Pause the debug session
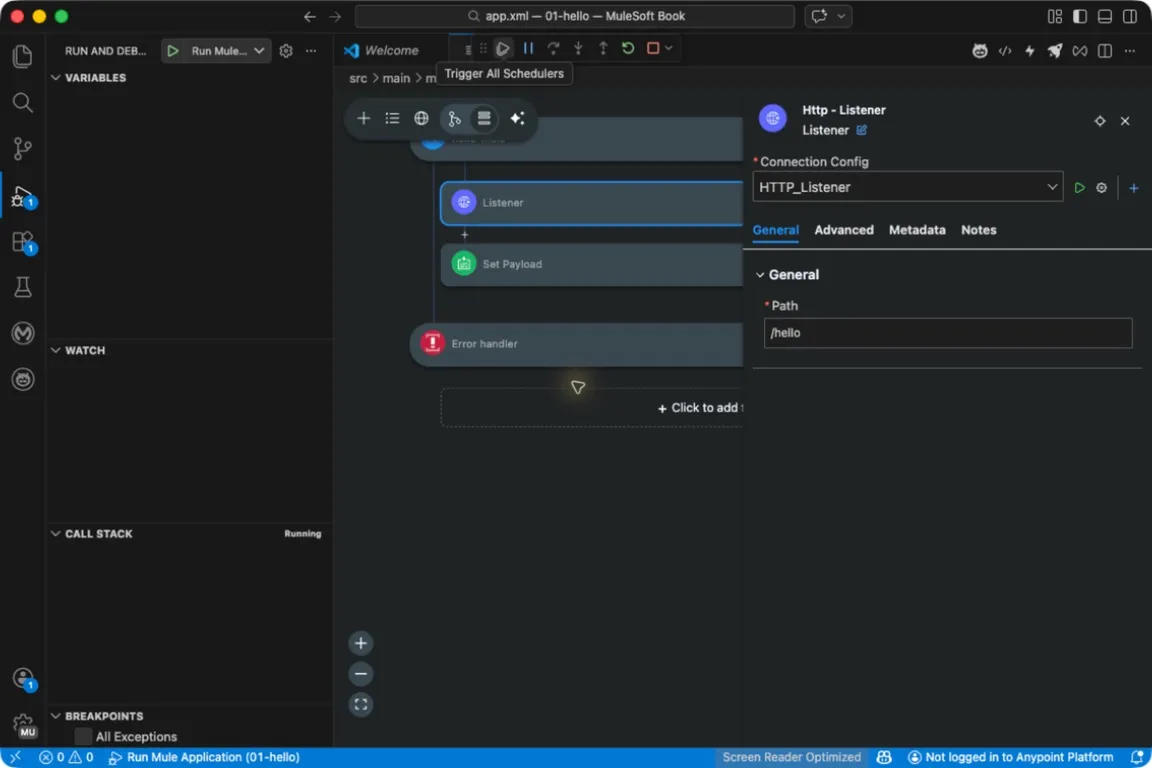The height and width of the screenshot is (768, 1152). 528,49
